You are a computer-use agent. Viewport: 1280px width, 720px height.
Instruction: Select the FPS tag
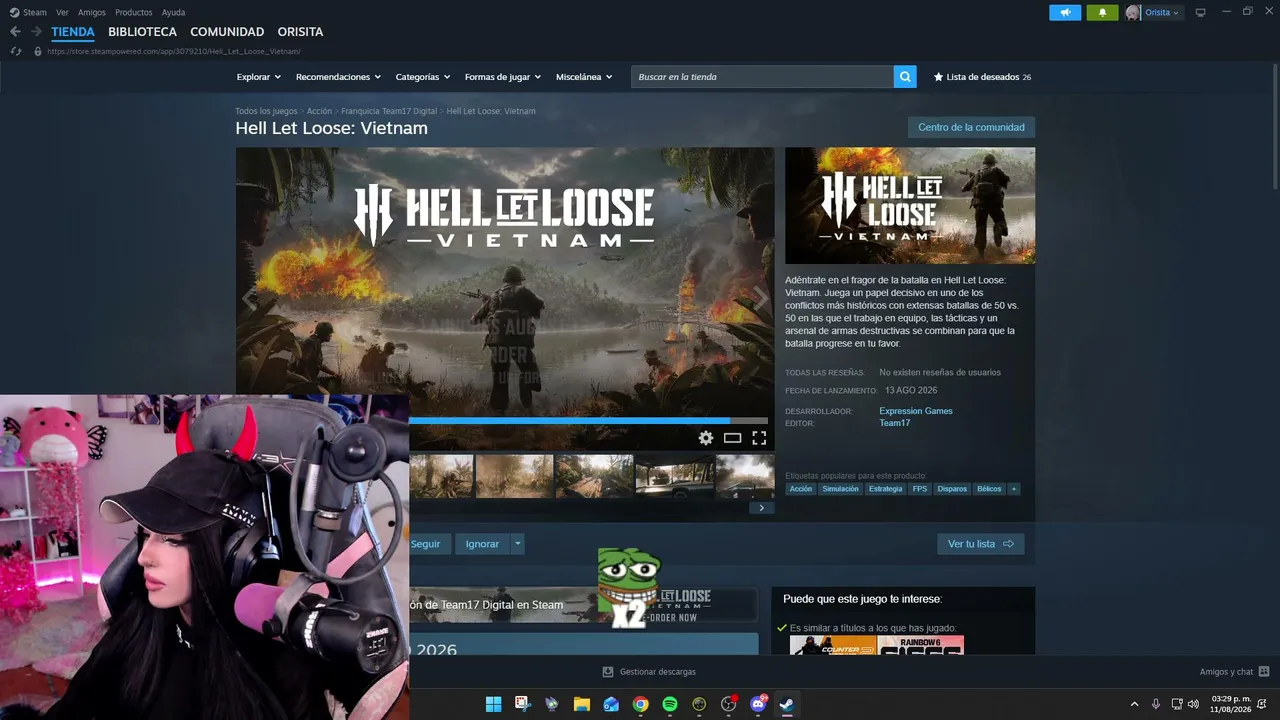click(x=920, y=489)
